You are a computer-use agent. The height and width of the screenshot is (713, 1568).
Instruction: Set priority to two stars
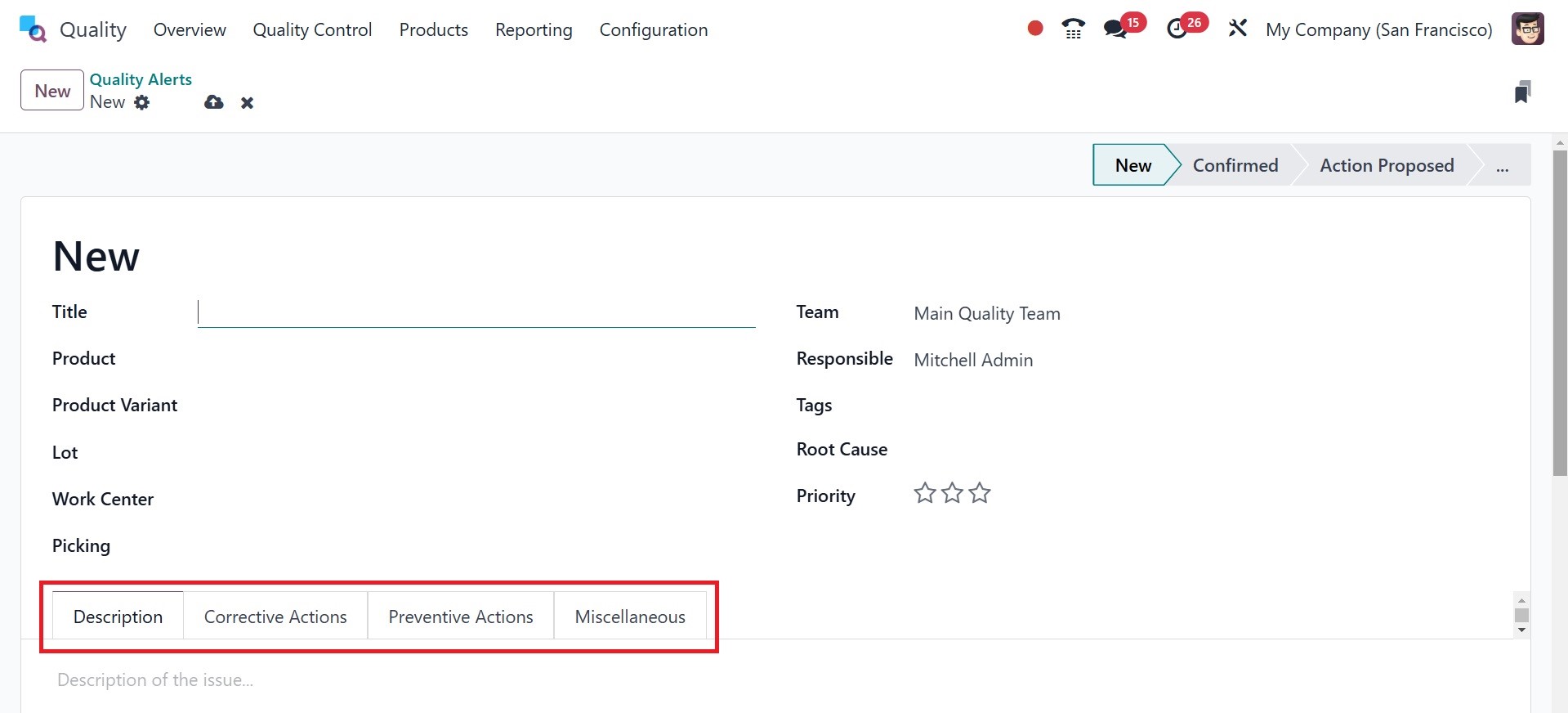click(x=952, y=493)
